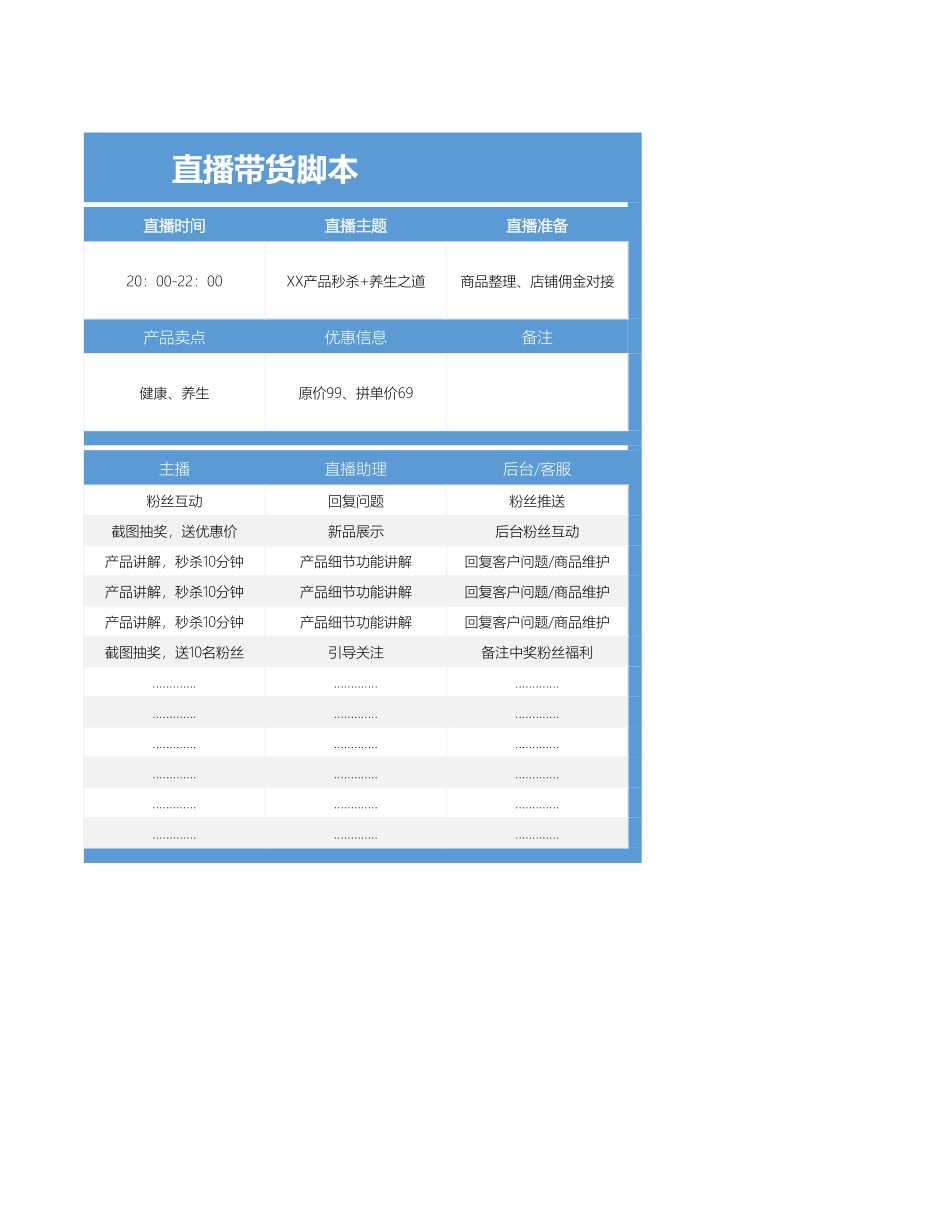Select the cell XX产品秒杀+养生之道
The height and width of the screenshot is (1230, 950).
(x=356, y=281)
